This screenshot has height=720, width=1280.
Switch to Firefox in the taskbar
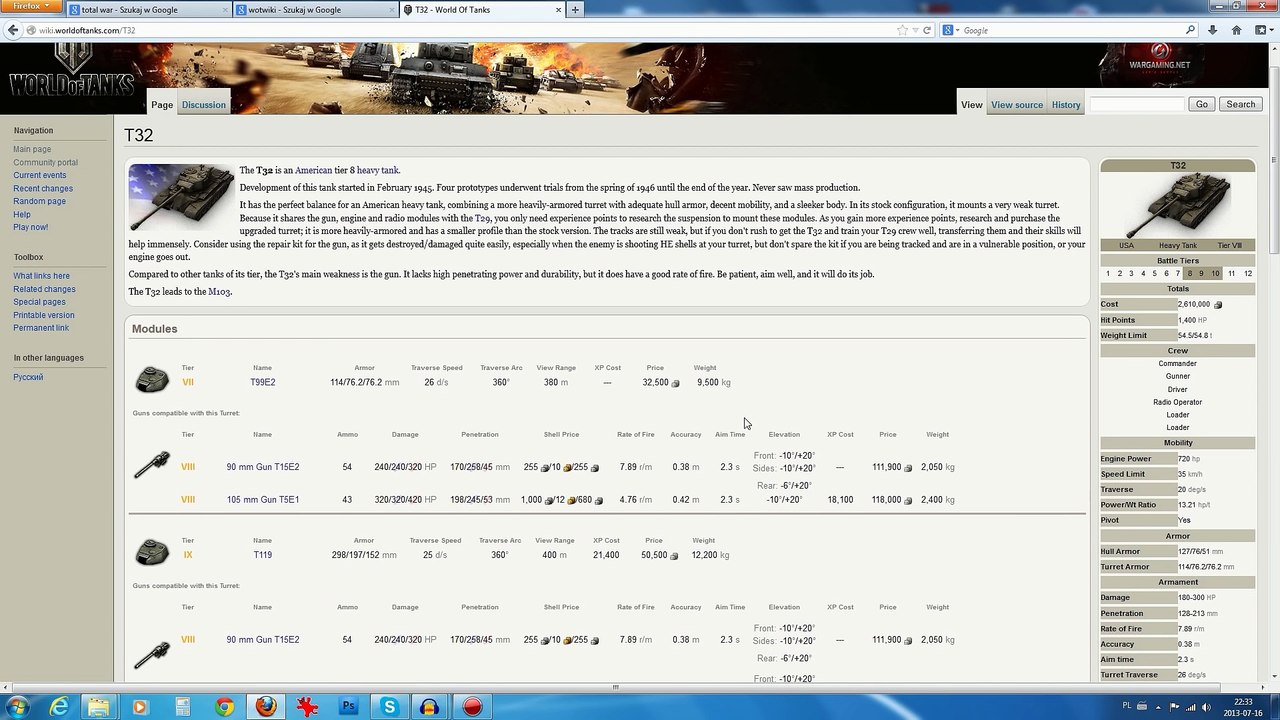(x=266, y=707)
